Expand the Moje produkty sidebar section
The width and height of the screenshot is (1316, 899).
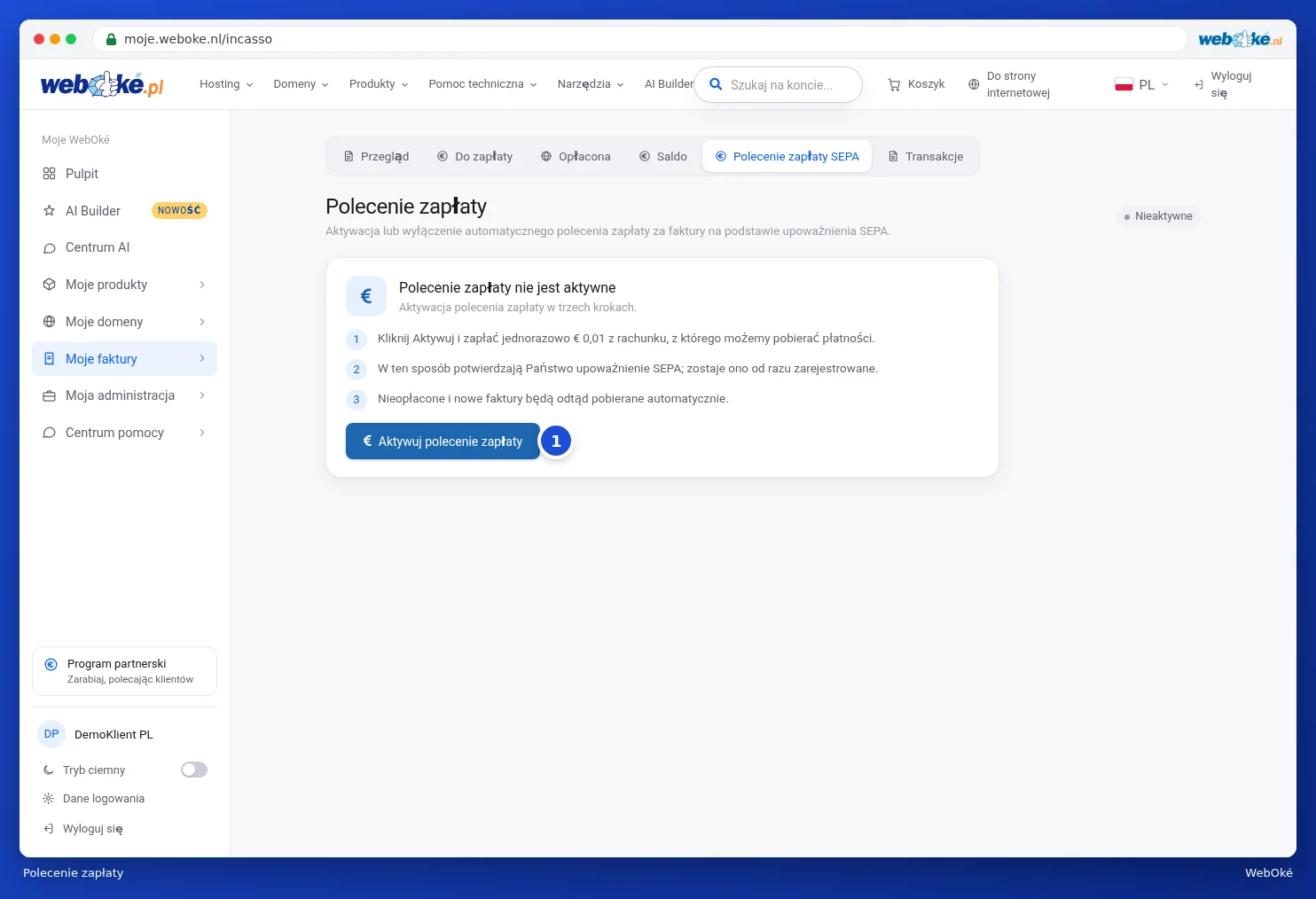pyautogui.click(x=124, y=285)
